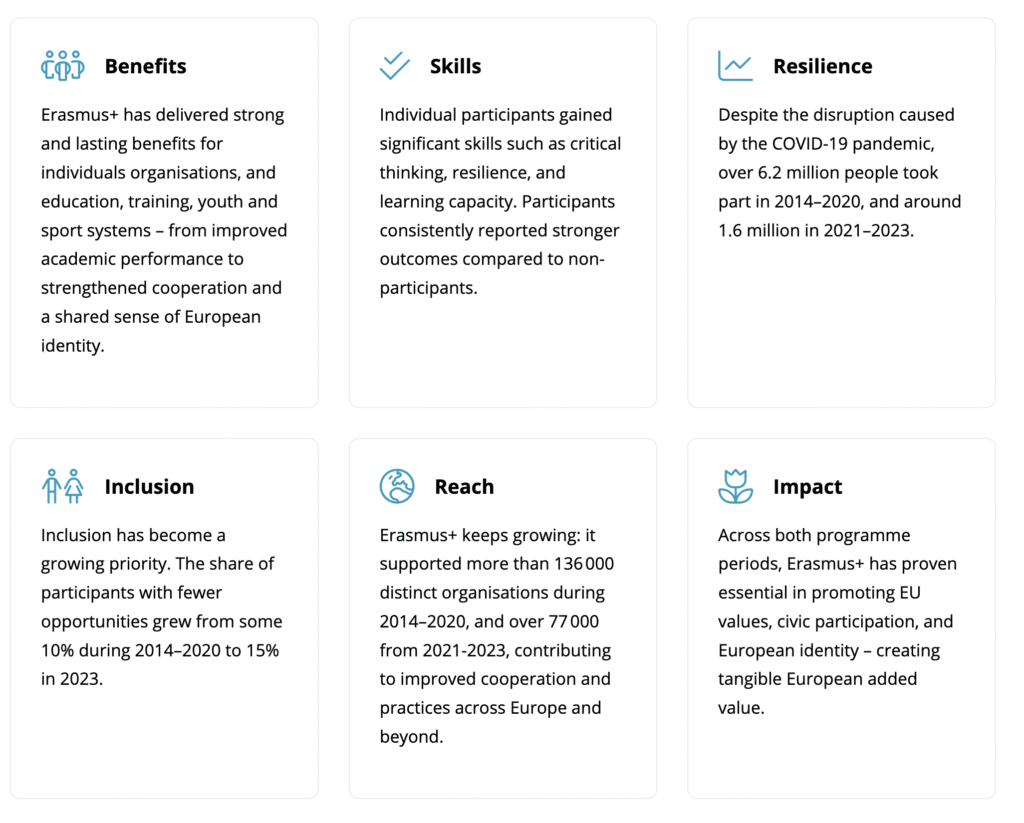Click the Benefits card paragraph about European identity
Screen dimensions: 1024x823
(x=164, y=230)
